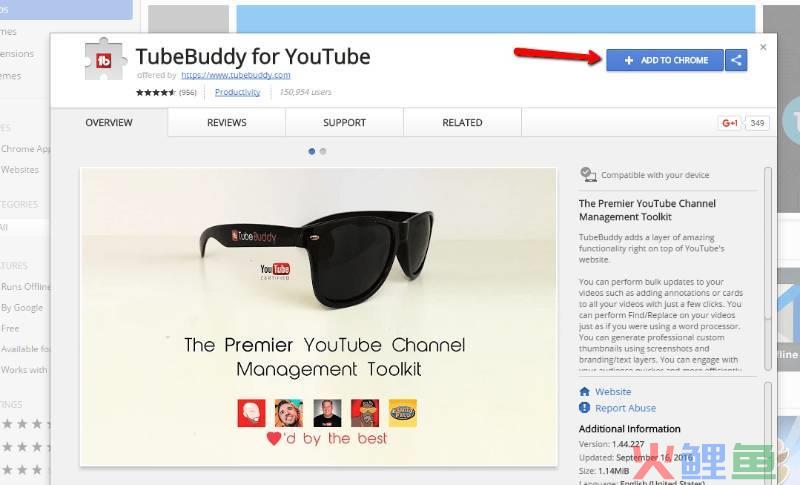Screen dimensions: 800x485
Task: Click the (956) reviews count
Action: click(x=187, y=92)
